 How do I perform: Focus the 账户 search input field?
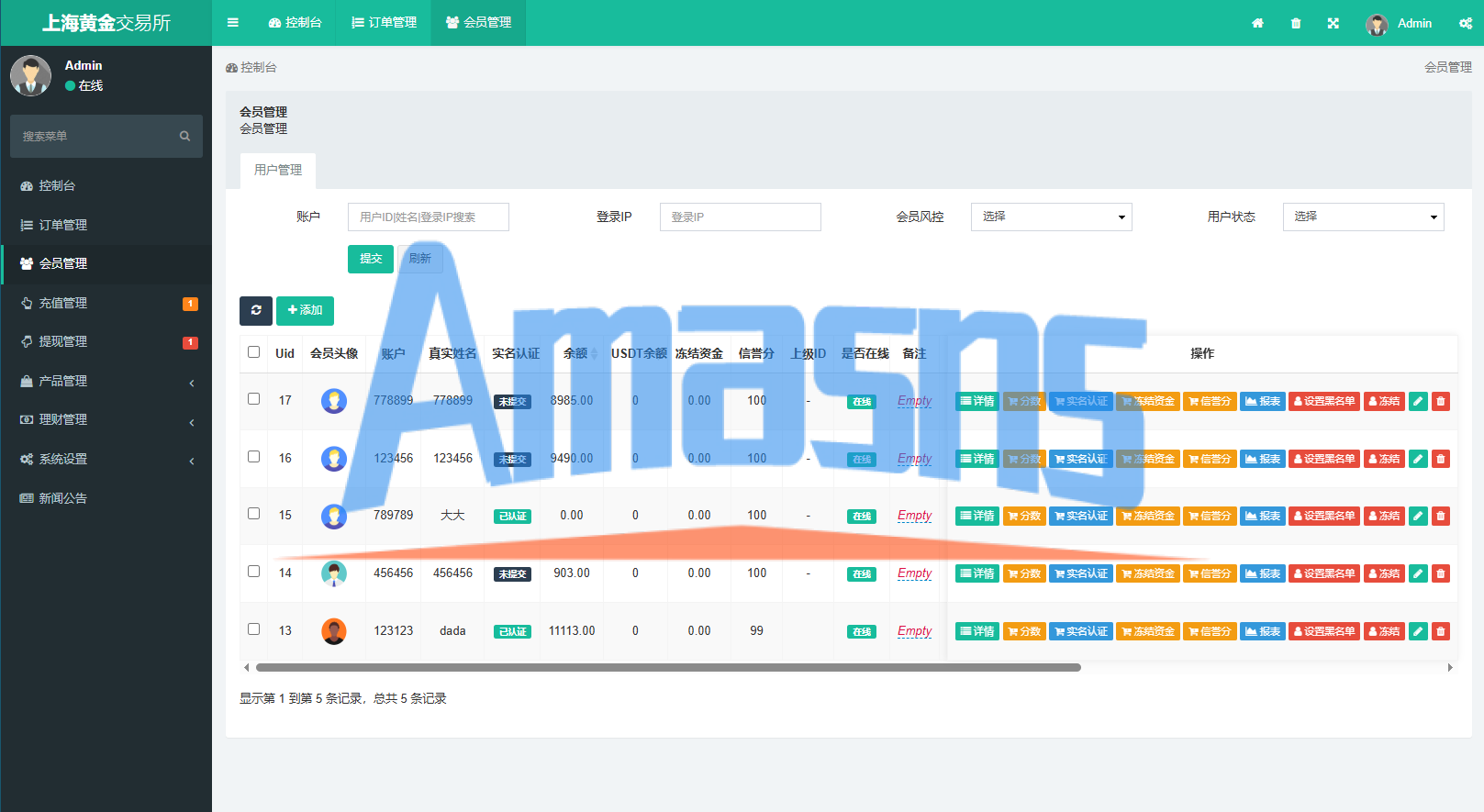pos(429,217)
